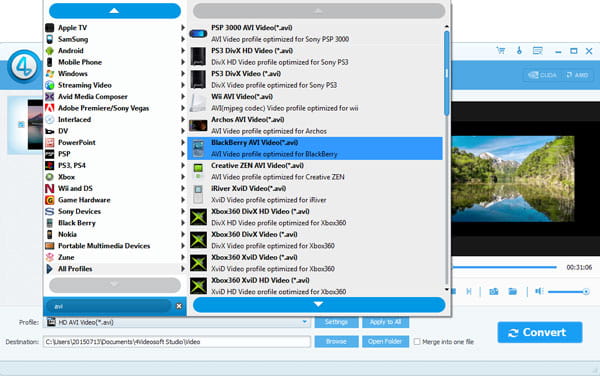Mute audio with the speaker icon
This screenshot has height=376, width=600.
click(539, 291)
